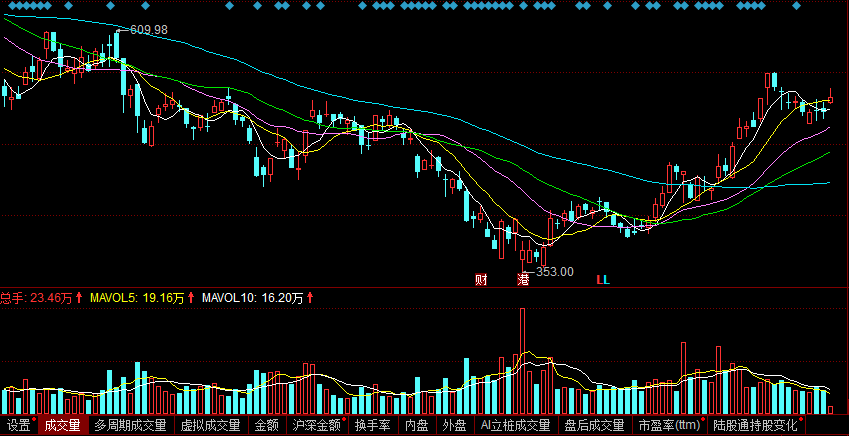Switch to 多周期成交量 tab
Viewport: 849px width, 436px height.
coord(130,425)
